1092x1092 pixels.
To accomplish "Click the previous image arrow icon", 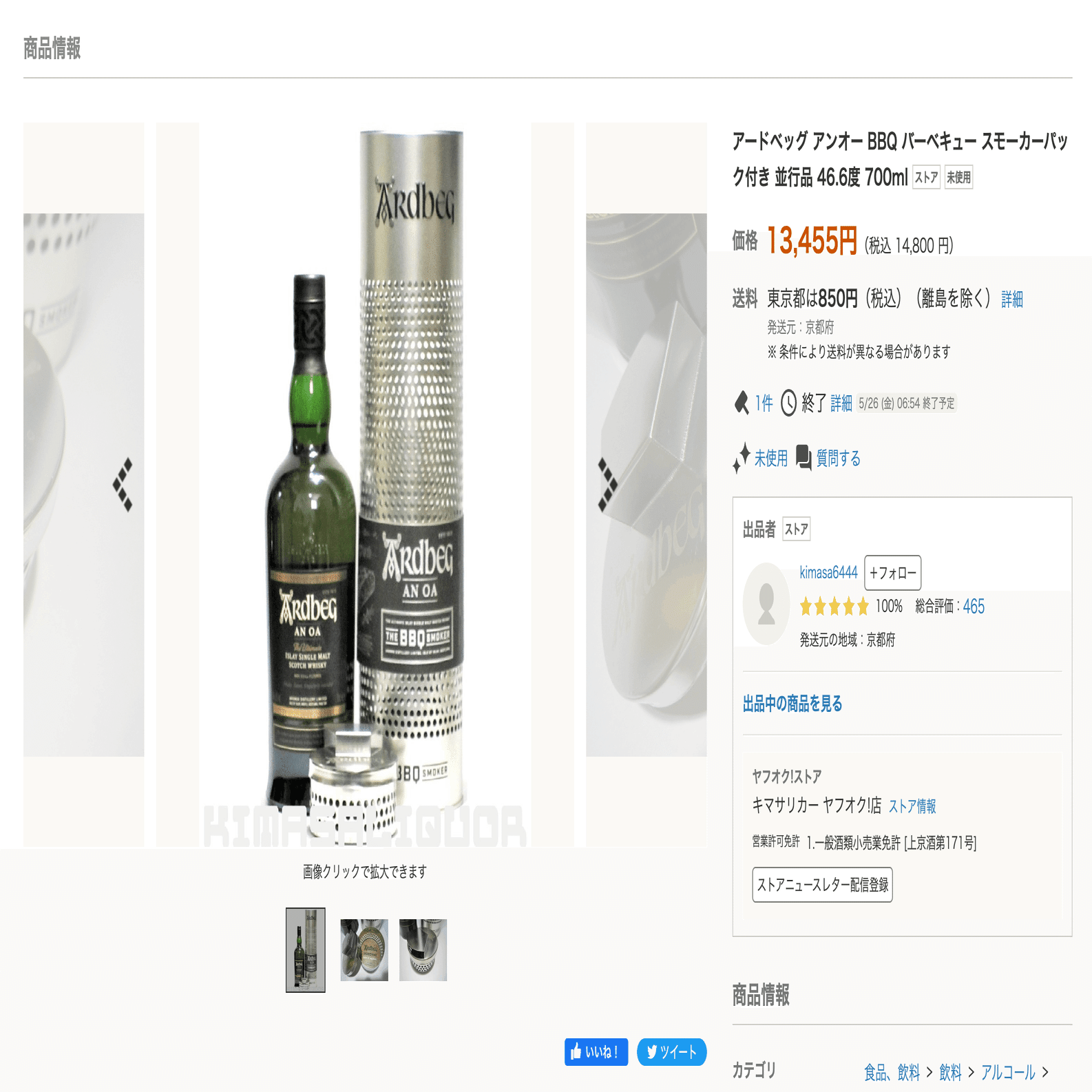I will point(123,485).
